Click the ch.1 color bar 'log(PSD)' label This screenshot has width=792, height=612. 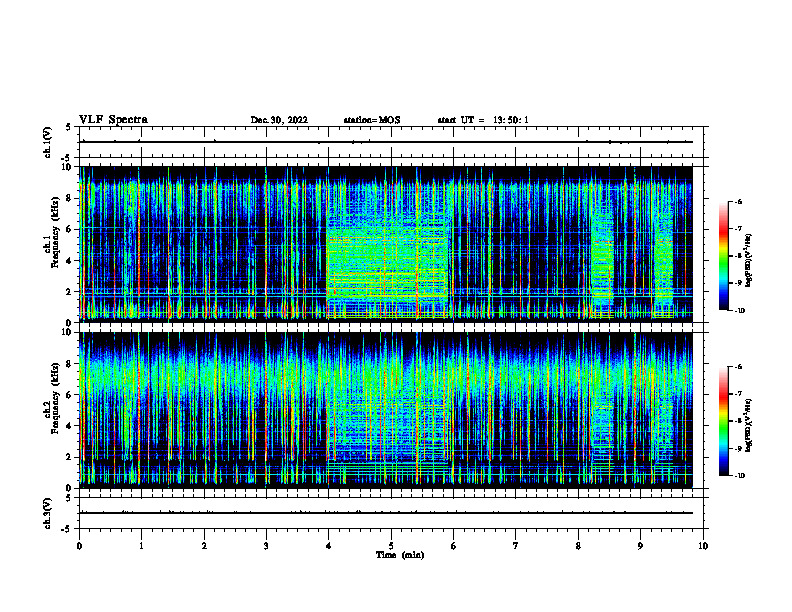[x=749, y=260]
